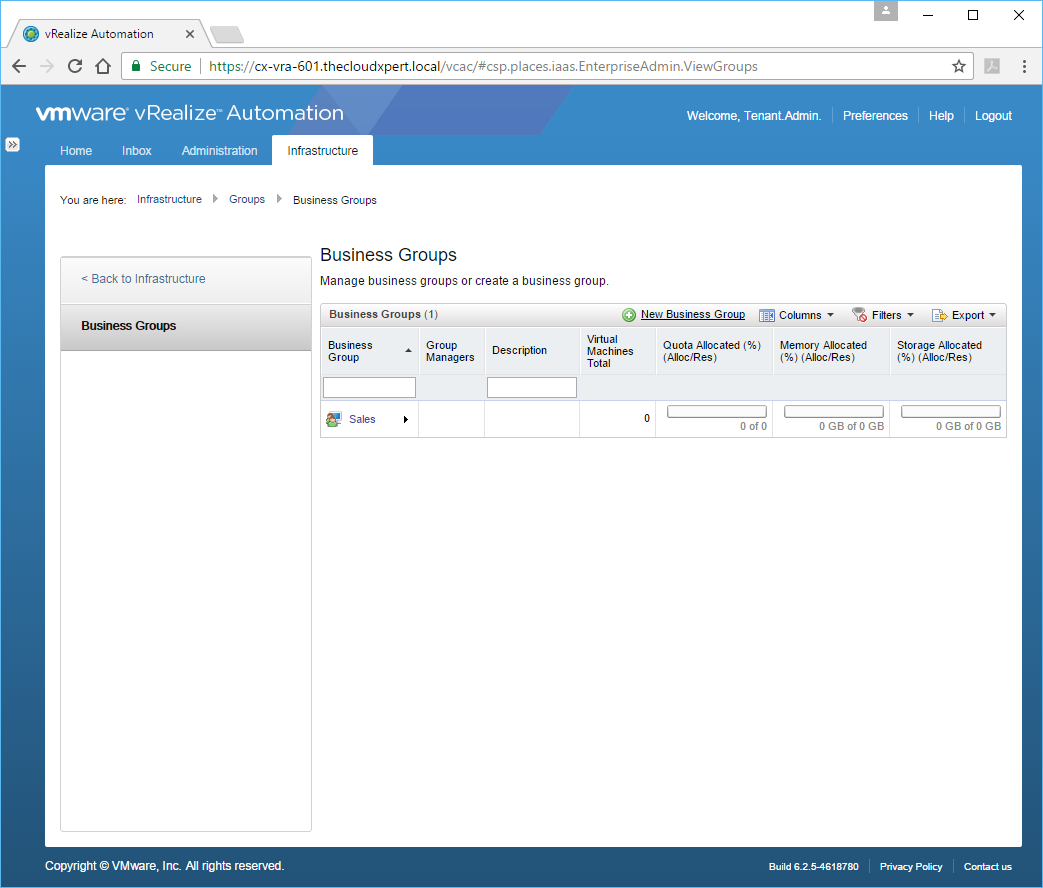The height and width of the screenshot is (888, 1043).
Task: Switch to the Administration tab
Action: [x=219, y=151]
